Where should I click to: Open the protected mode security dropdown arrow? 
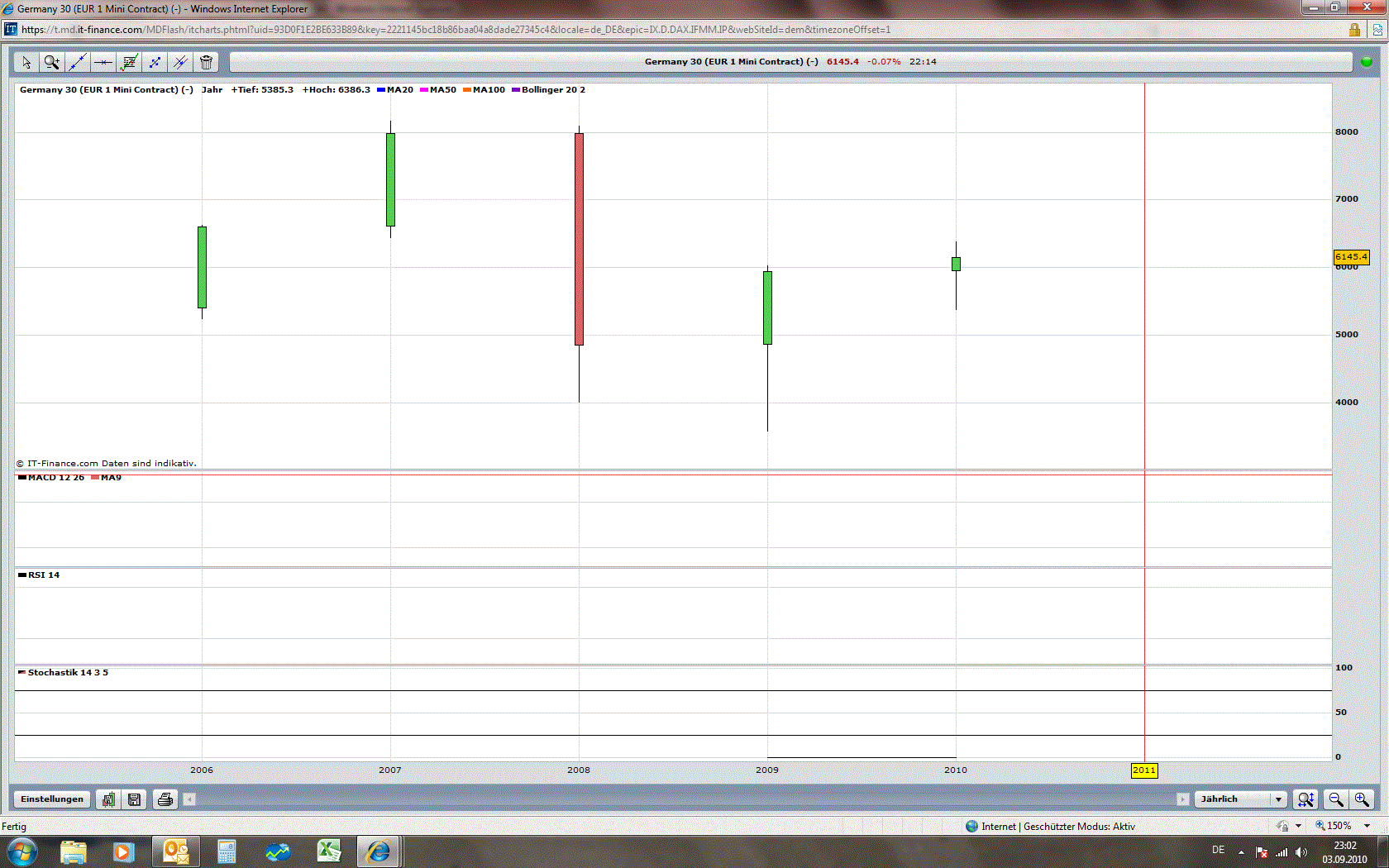point(1299,826)
